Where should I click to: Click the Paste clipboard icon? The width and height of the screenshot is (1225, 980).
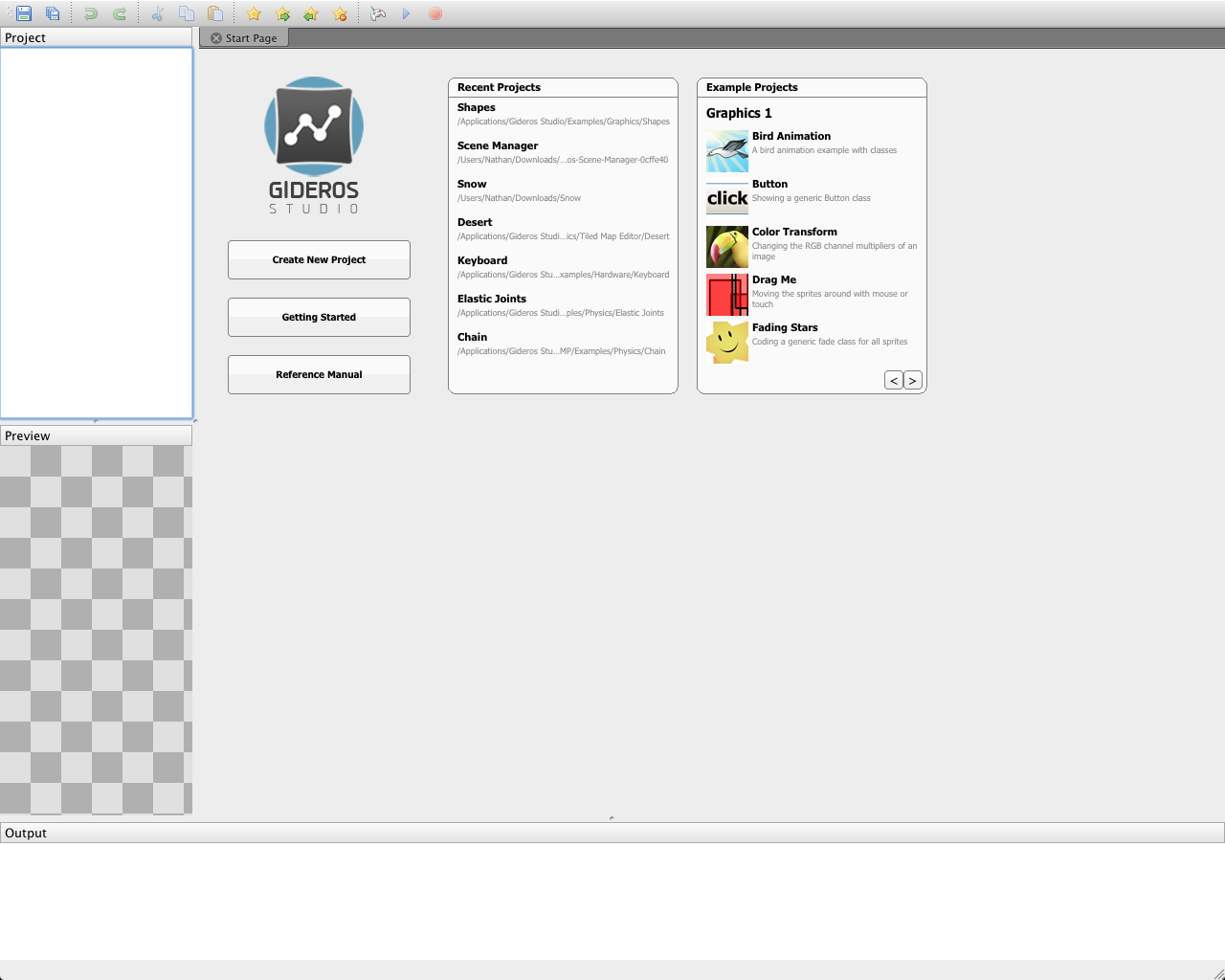pos(215,13)
